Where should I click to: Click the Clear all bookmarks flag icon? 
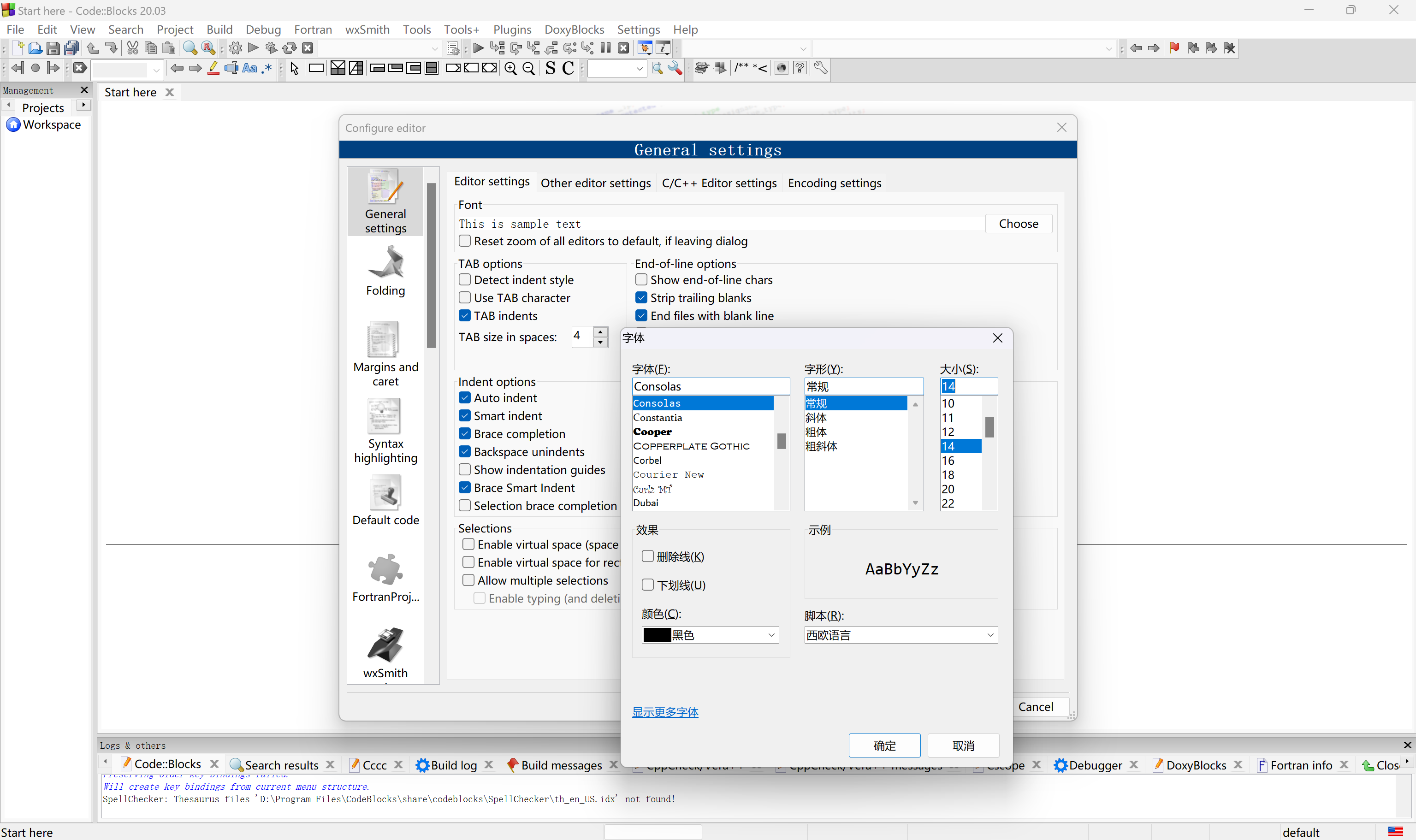click(x=1229, y=48)
